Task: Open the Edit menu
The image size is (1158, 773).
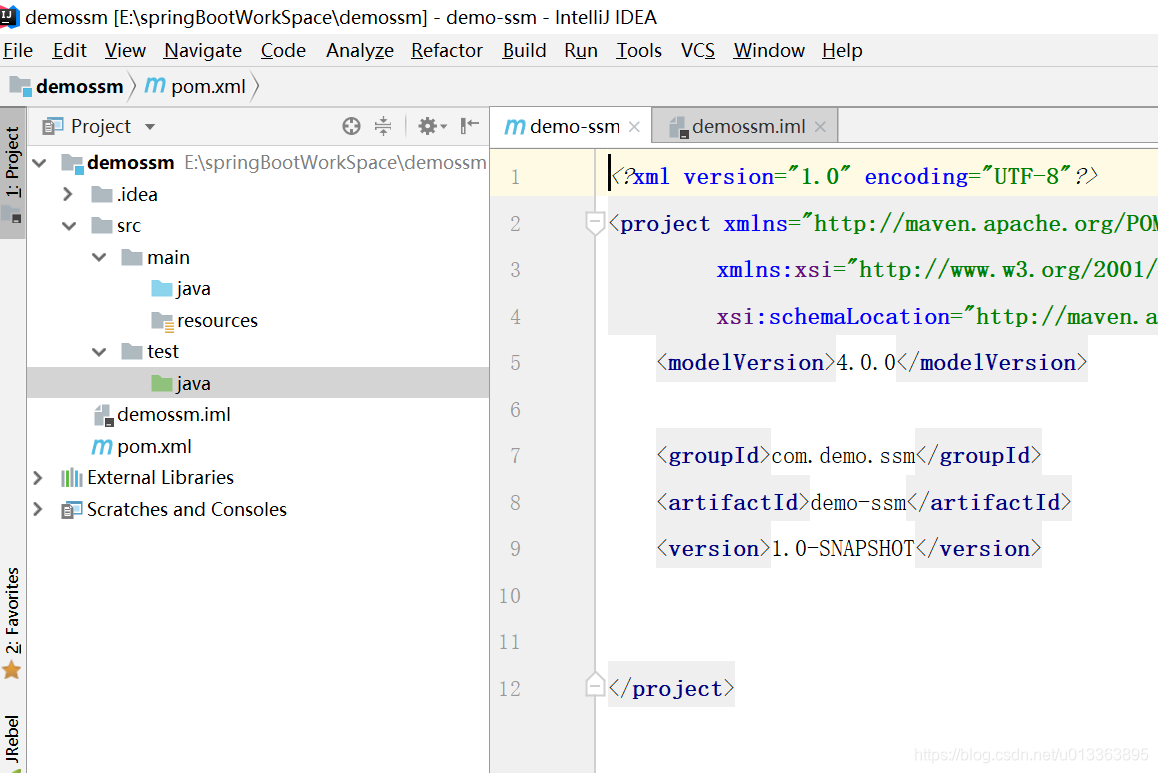Action: point(69,50)
